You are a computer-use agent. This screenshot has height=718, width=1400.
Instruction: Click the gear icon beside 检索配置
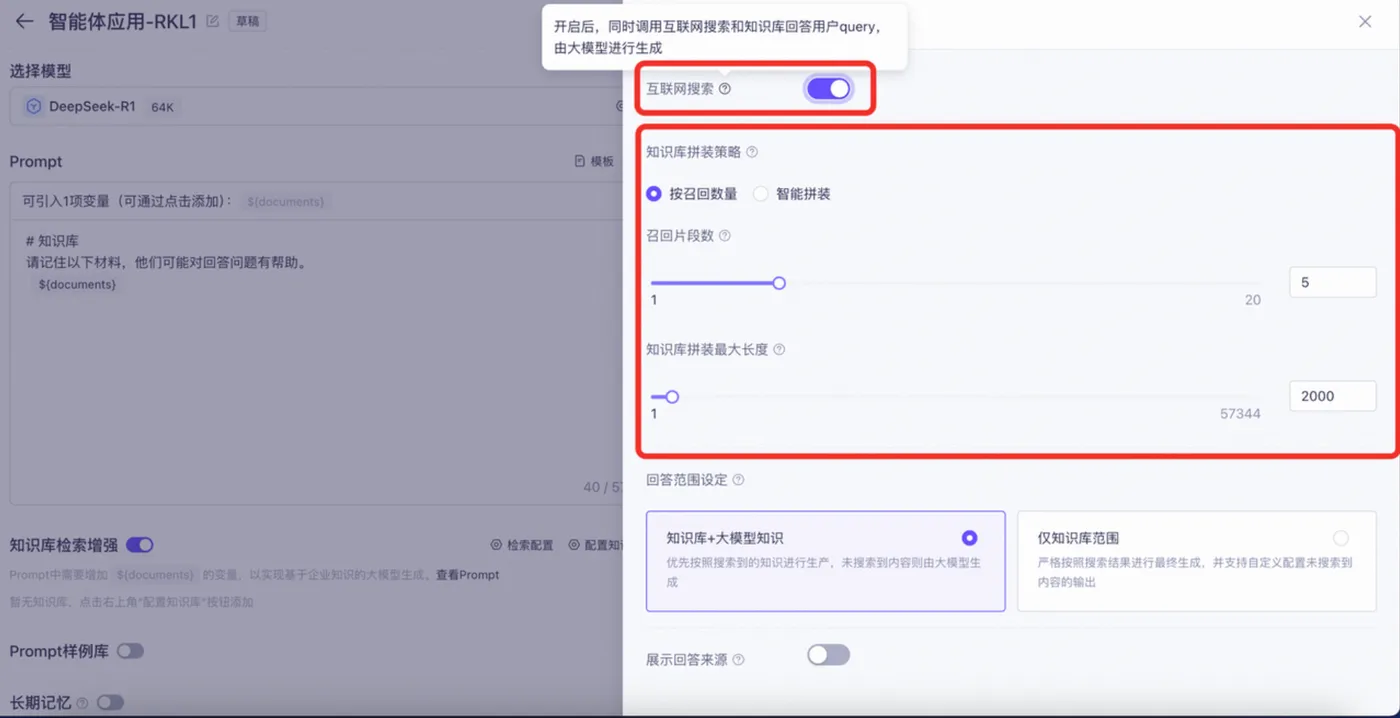[496, 545]
